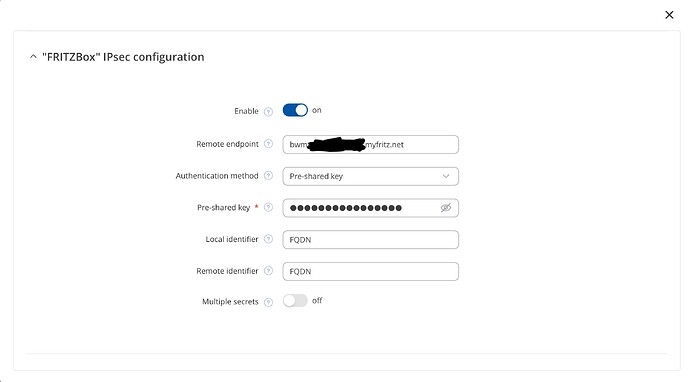
Task: Turn off the Enable toggle switch
Action: point(295,110)
